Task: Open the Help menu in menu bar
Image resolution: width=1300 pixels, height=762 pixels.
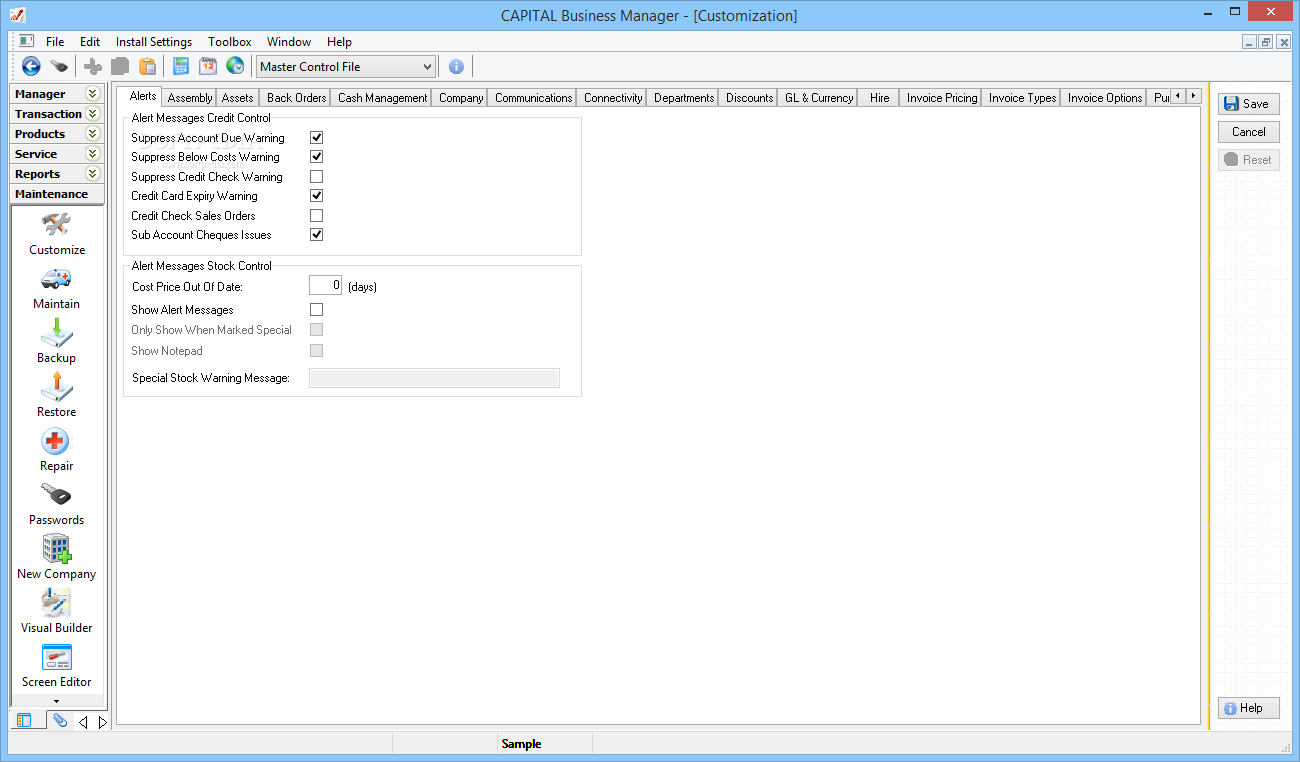Action: point(339,42)
